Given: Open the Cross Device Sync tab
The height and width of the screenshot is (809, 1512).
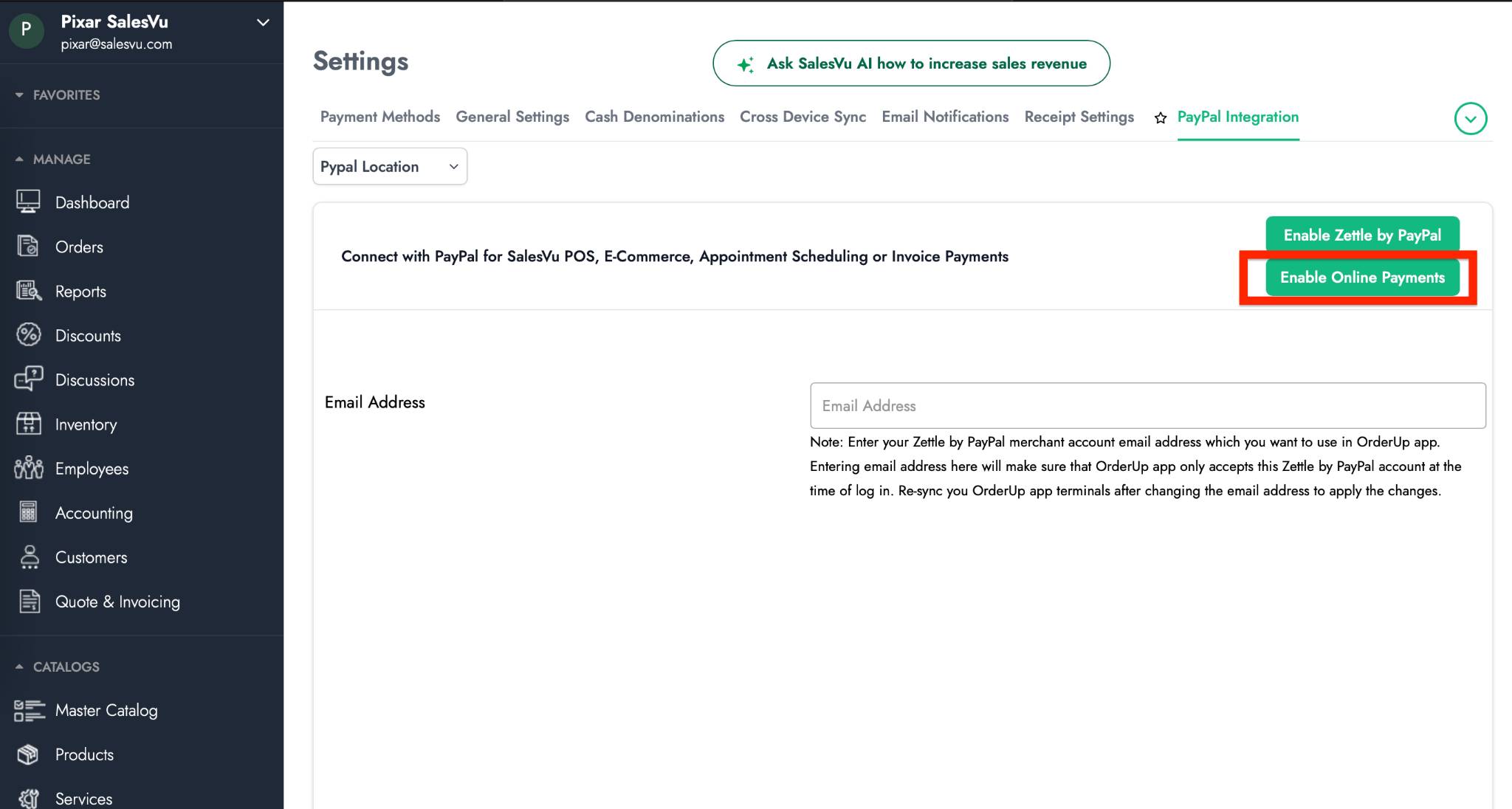Looking at the screenshot, I should [x=803, y=117].
